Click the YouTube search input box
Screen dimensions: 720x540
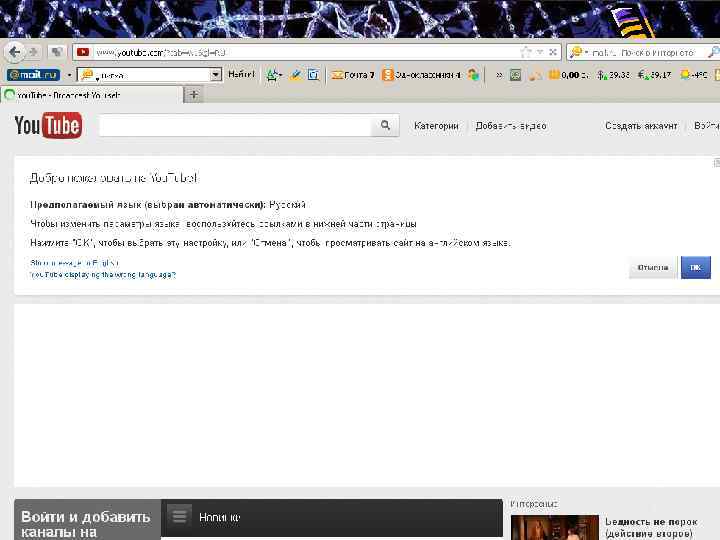[235, 125]
